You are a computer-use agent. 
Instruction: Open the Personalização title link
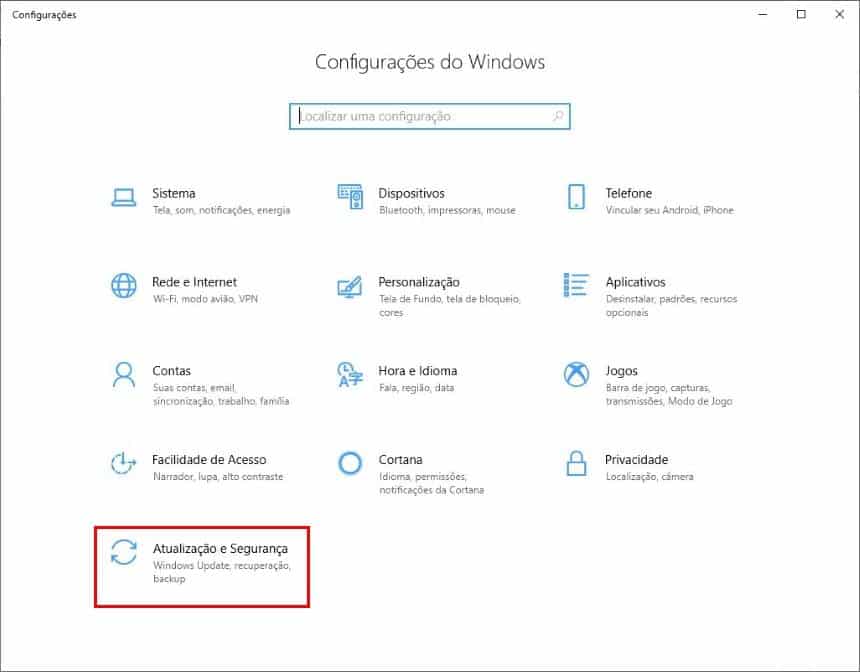418,283
